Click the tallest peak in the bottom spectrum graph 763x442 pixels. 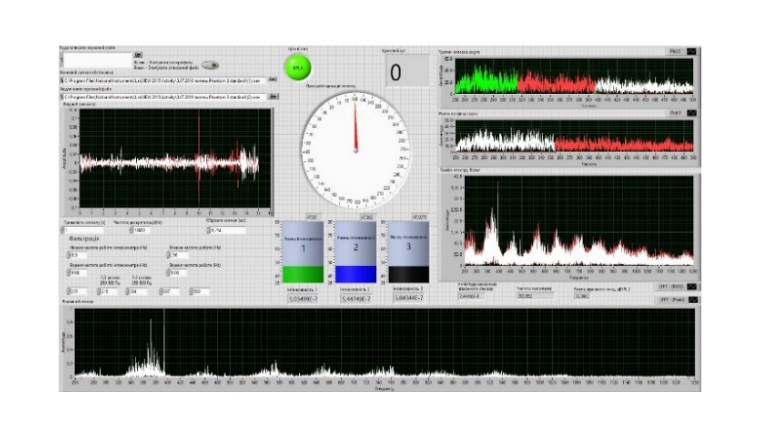point(164,341)
